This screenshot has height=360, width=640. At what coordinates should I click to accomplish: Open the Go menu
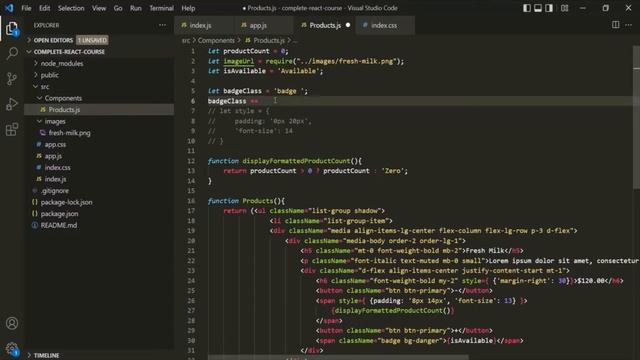(118, 8)
